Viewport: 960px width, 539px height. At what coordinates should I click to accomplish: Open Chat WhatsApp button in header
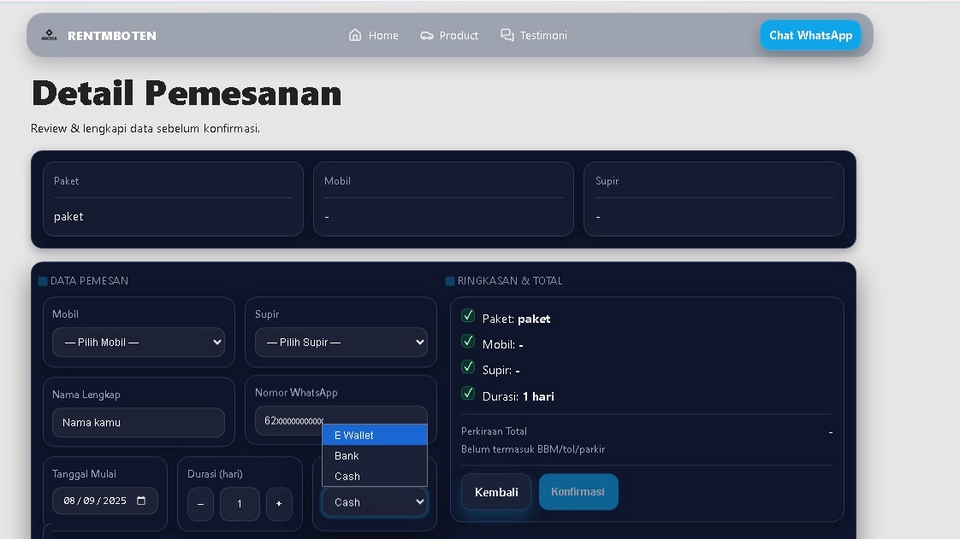tap(810, 35)
